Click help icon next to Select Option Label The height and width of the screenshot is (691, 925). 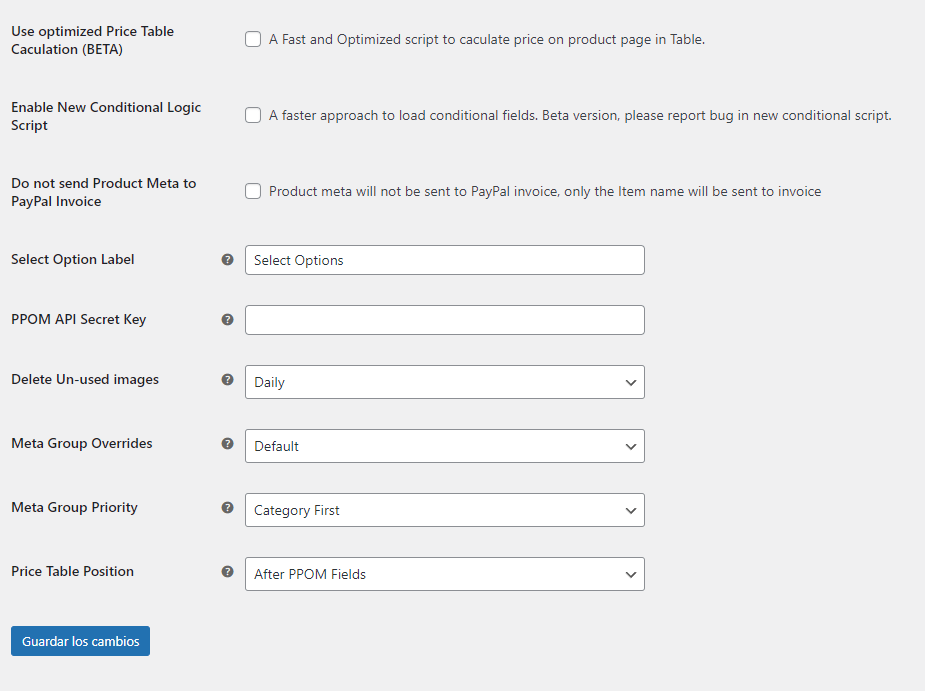[x=227, y=260]
